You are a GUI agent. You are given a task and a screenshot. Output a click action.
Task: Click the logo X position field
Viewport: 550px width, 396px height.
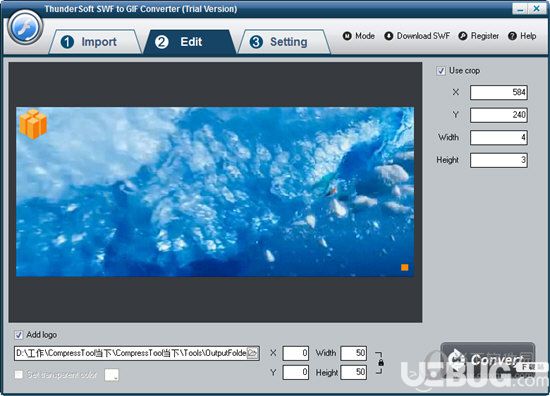click(x=296, y=353)
